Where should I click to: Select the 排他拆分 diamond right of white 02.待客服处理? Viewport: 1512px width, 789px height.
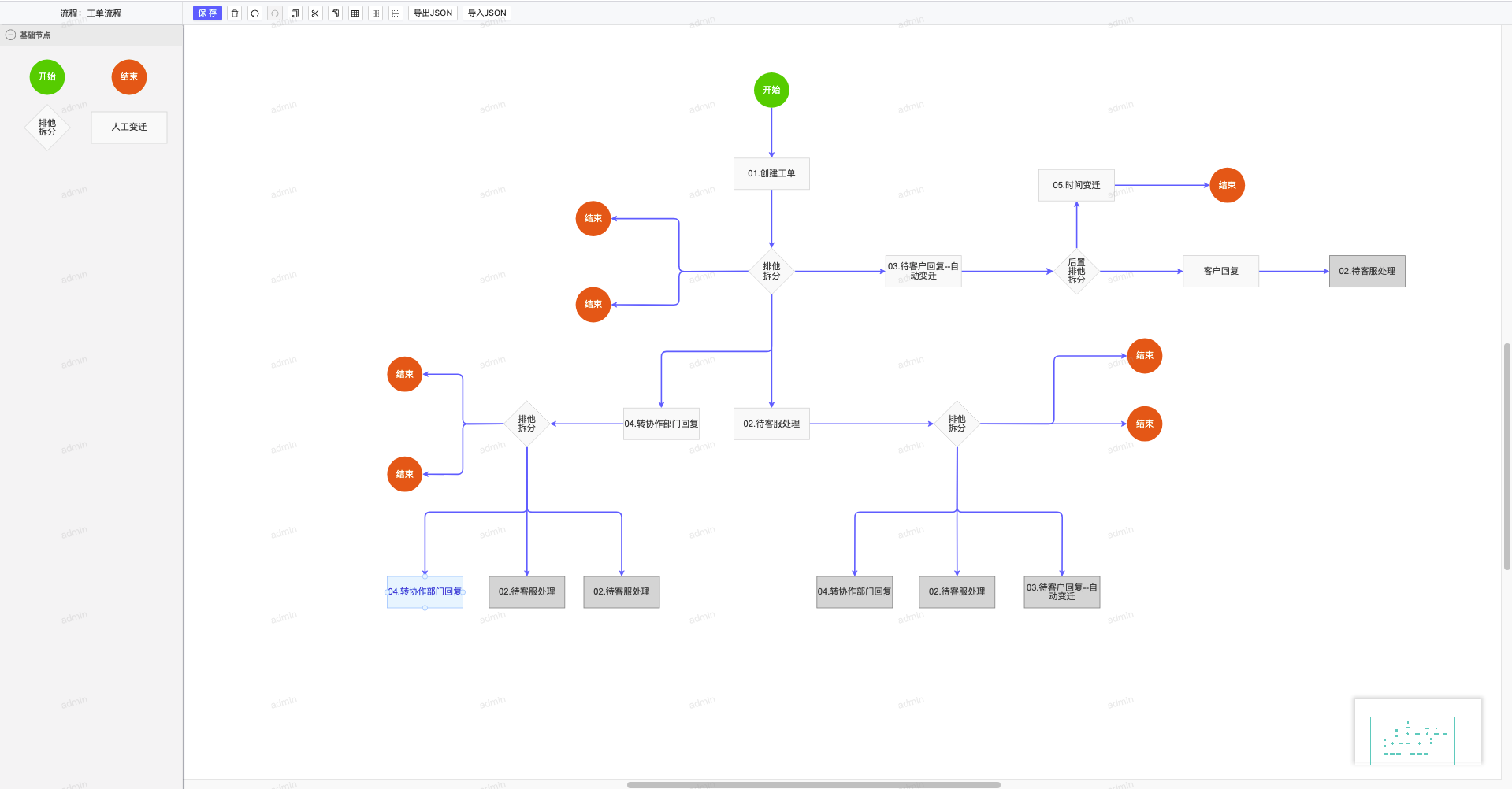[957, 424]
